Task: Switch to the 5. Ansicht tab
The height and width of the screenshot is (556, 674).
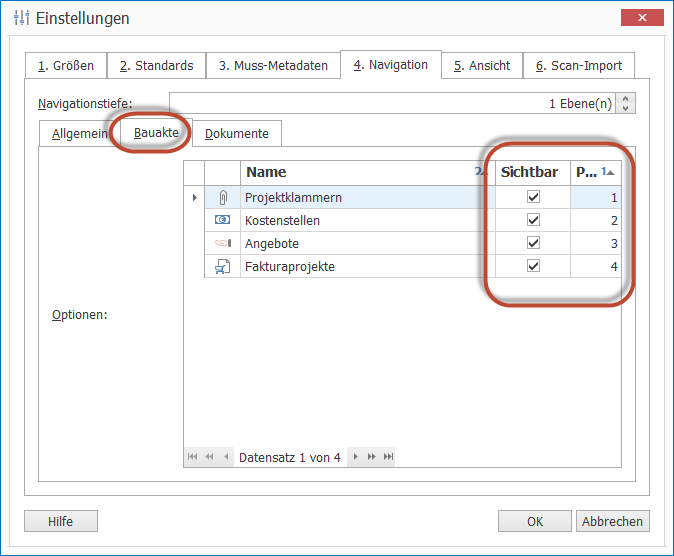Action: pyautogui.click(x=481, y=66)
